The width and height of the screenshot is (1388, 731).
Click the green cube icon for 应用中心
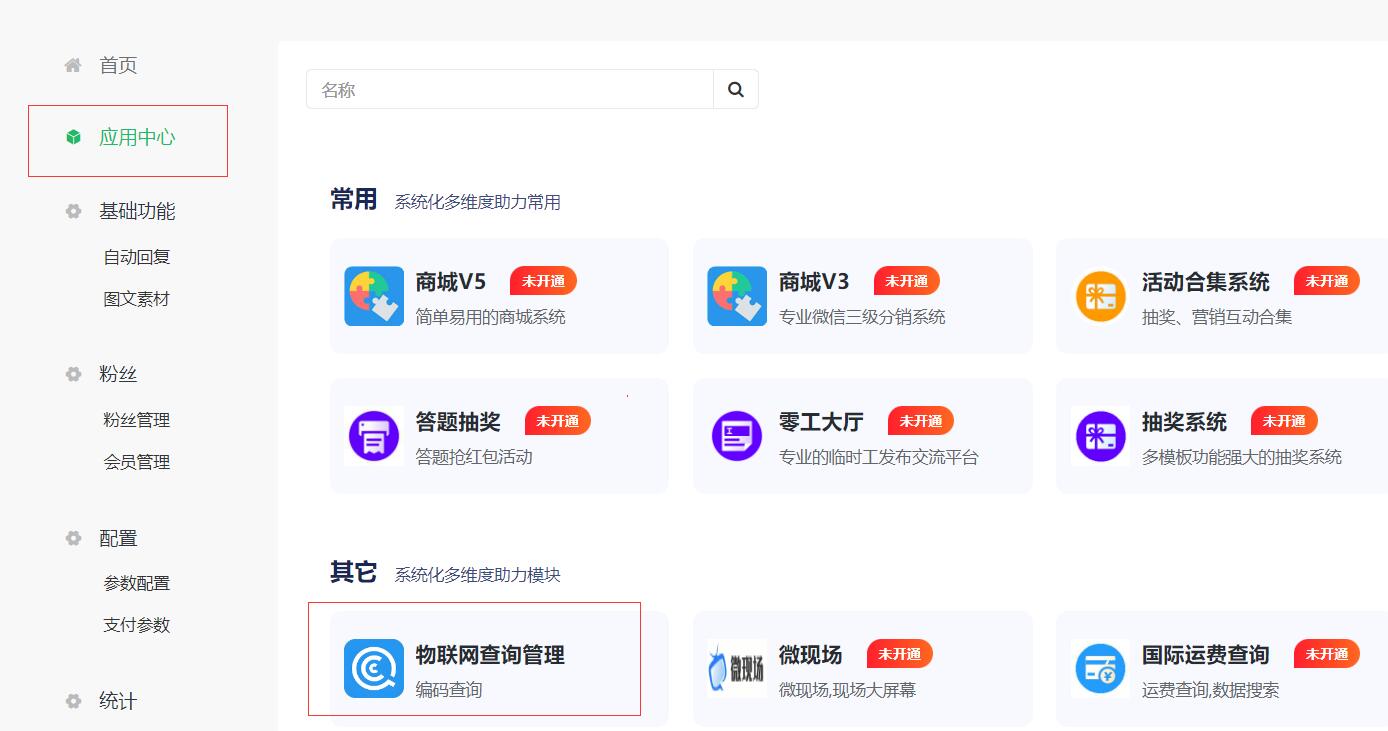coord(73,137)
